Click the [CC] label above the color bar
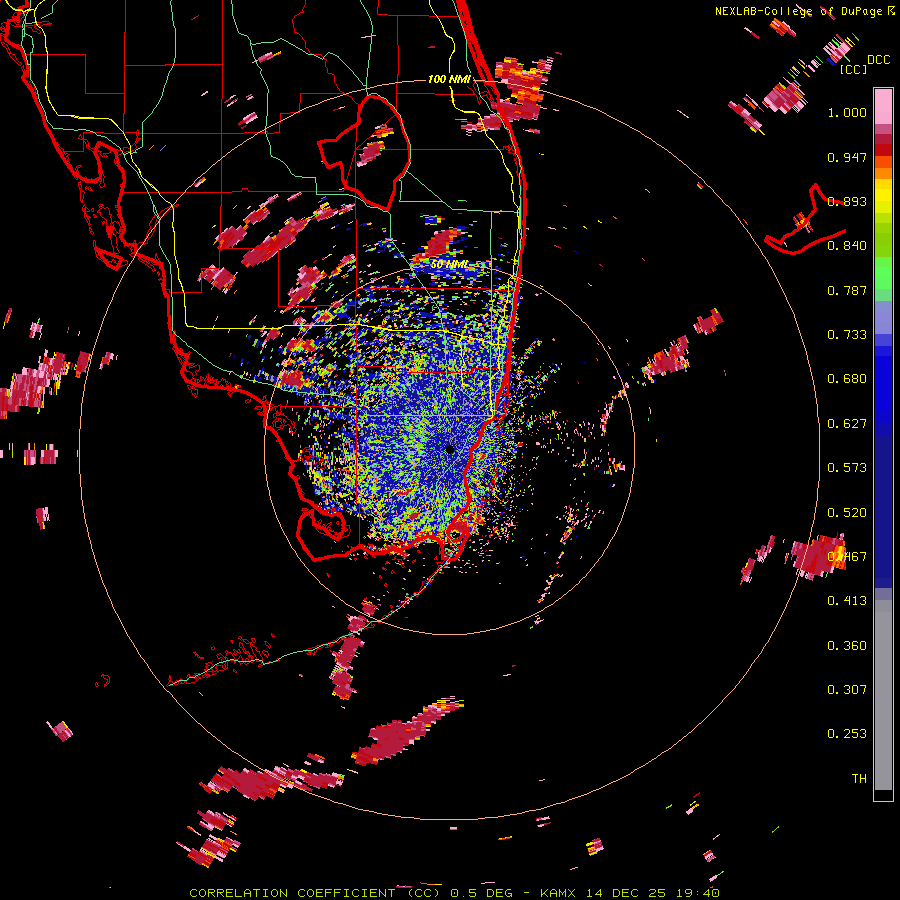This screenshot has width=900, height=900. (x=853, y=69)
